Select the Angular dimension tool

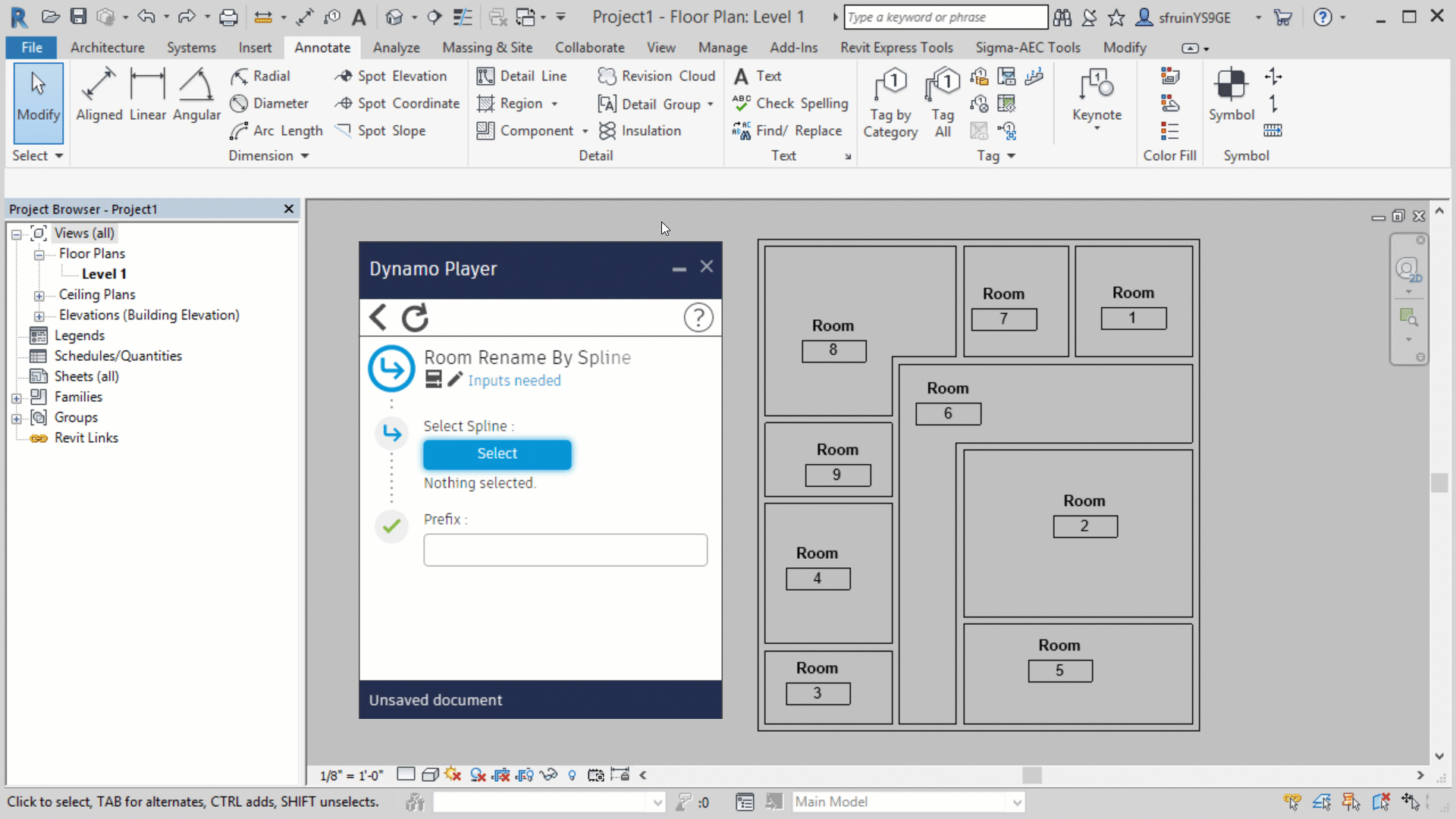[196, 95]
